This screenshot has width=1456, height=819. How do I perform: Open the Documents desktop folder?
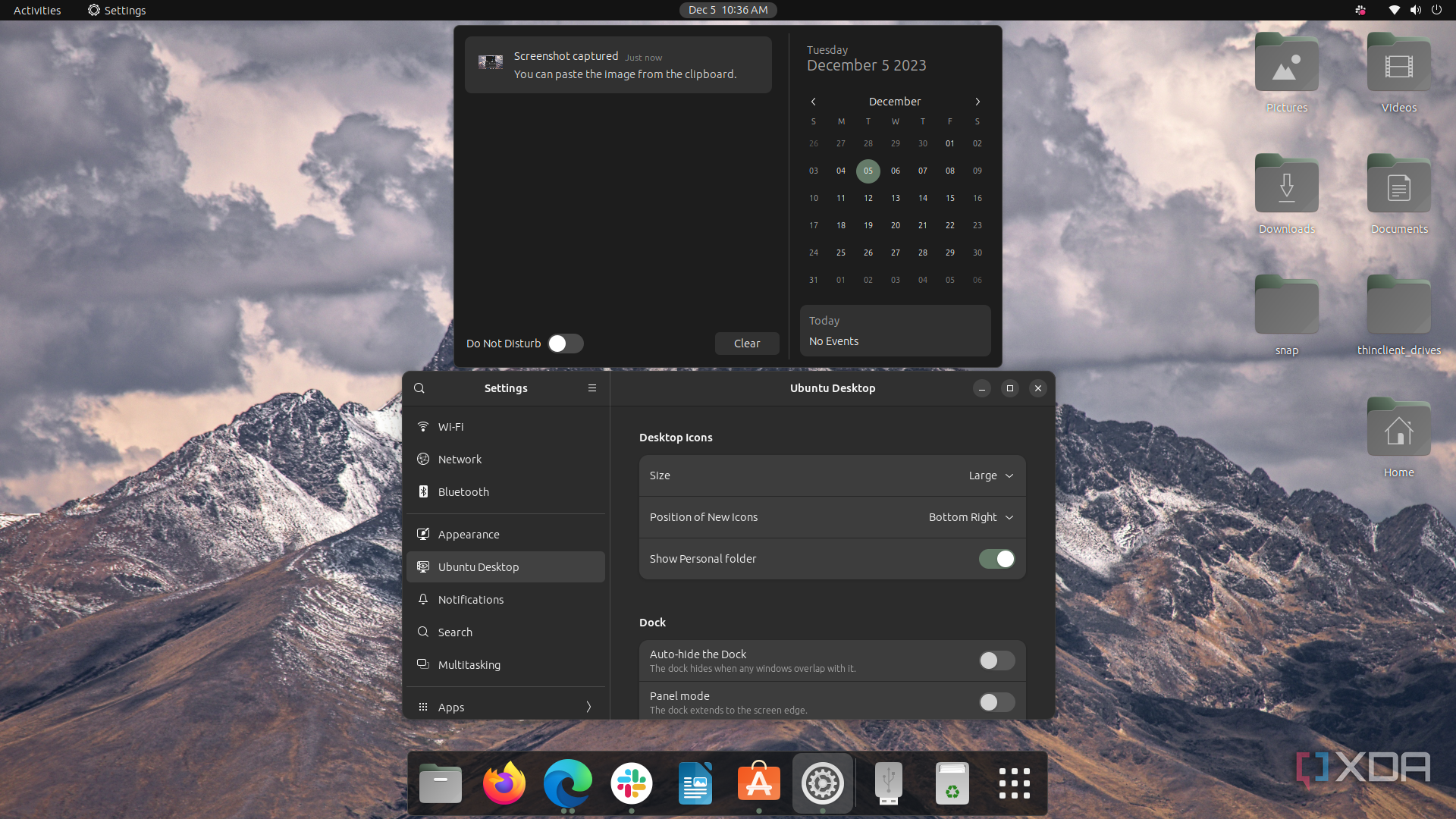[x=1399, y=194]
